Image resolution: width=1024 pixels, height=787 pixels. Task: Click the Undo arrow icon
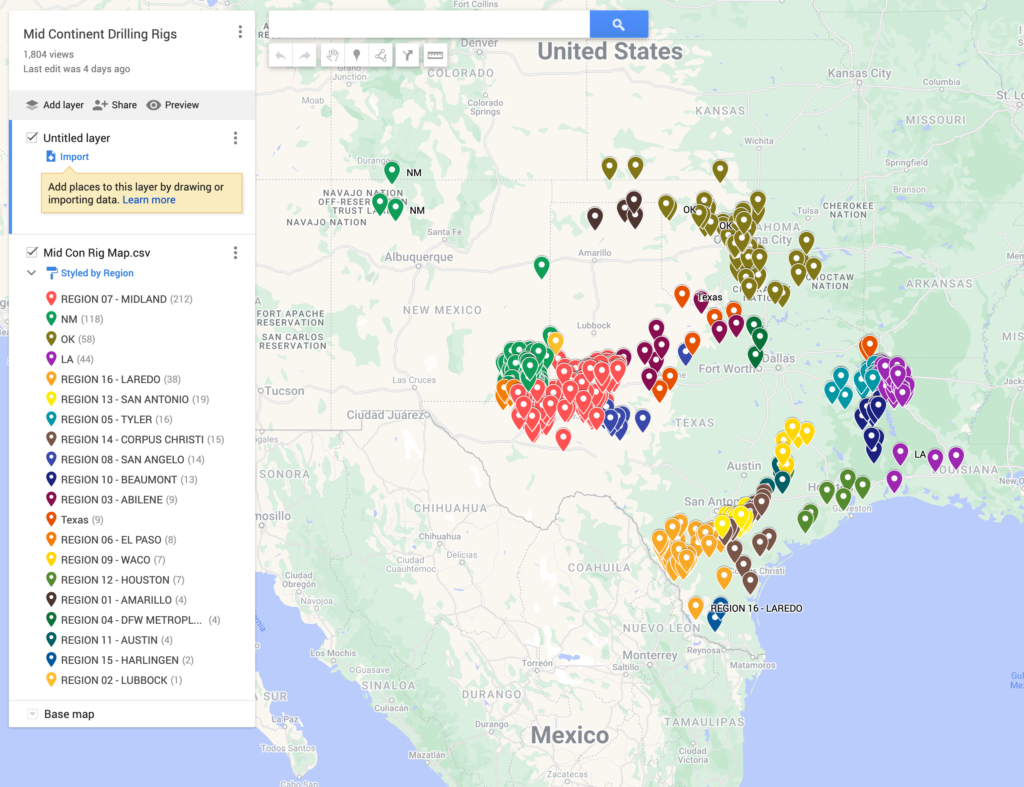pos(281,55)
